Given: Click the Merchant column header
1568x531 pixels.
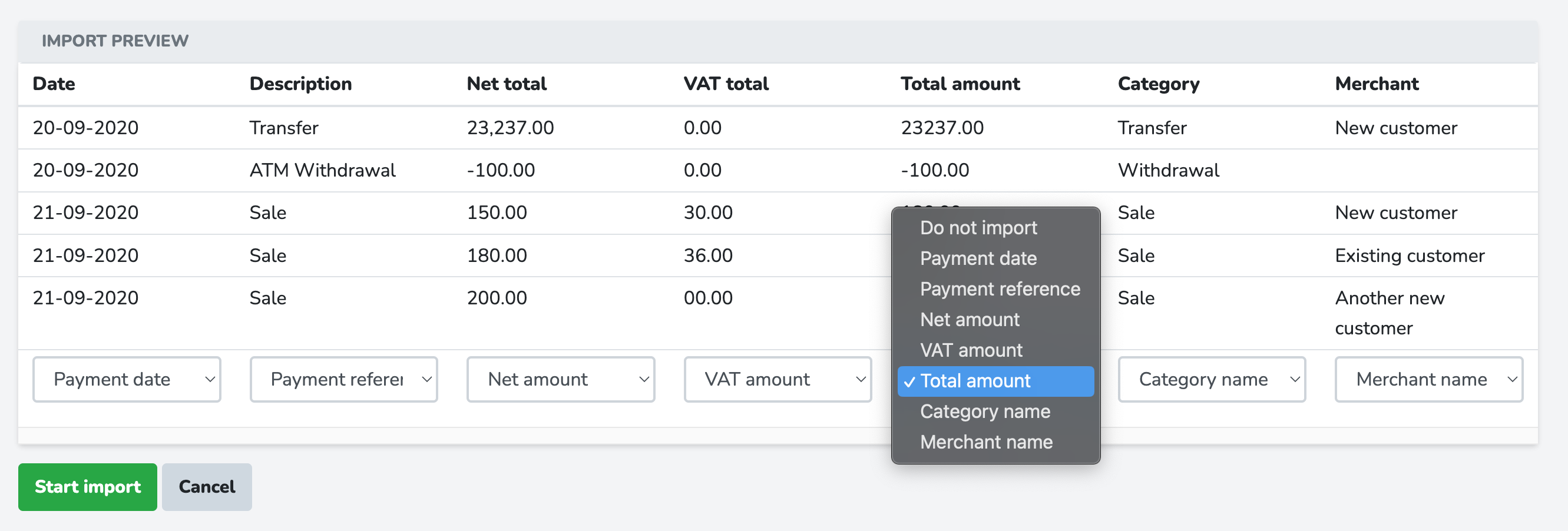Looking at the screenshot, I should tap(1376, 84).
